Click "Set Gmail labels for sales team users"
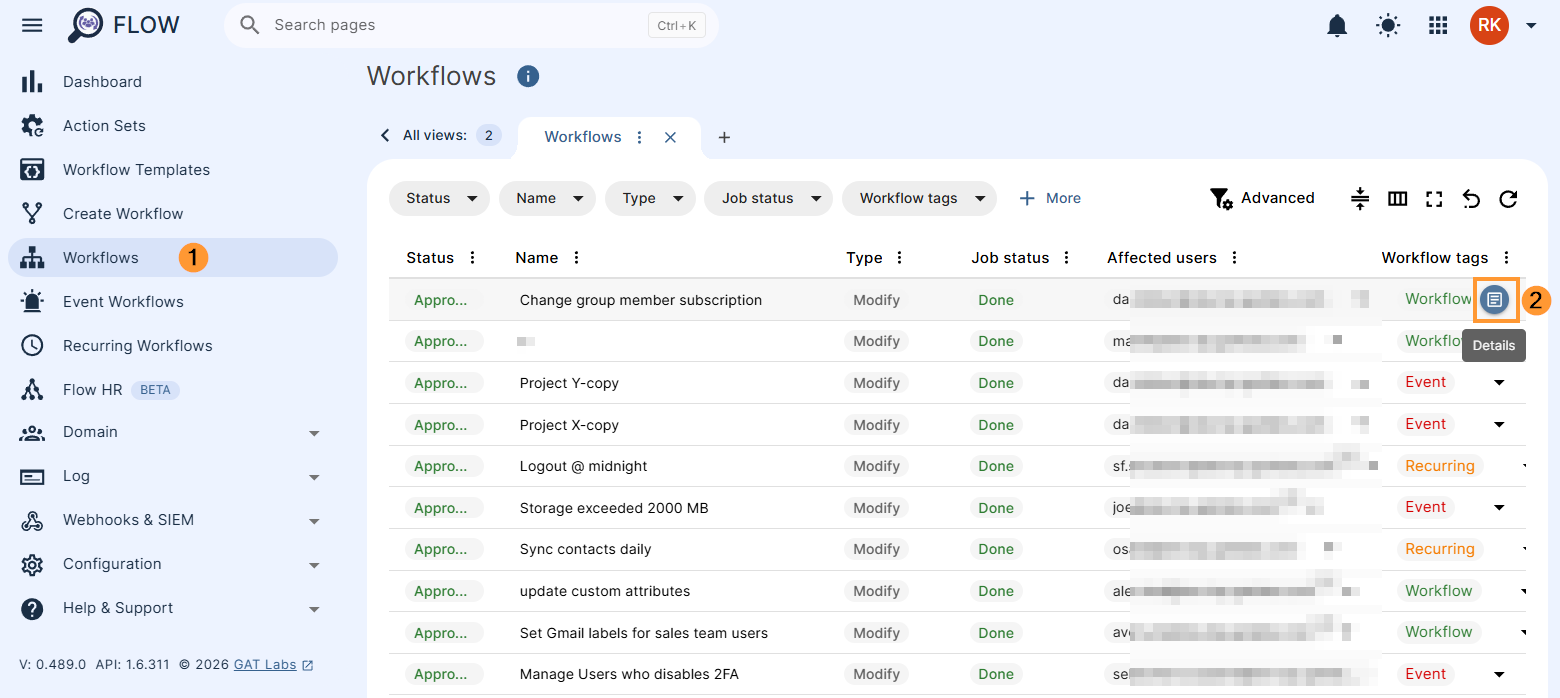This screenshot has width=1560, height=698. (644, 633)
